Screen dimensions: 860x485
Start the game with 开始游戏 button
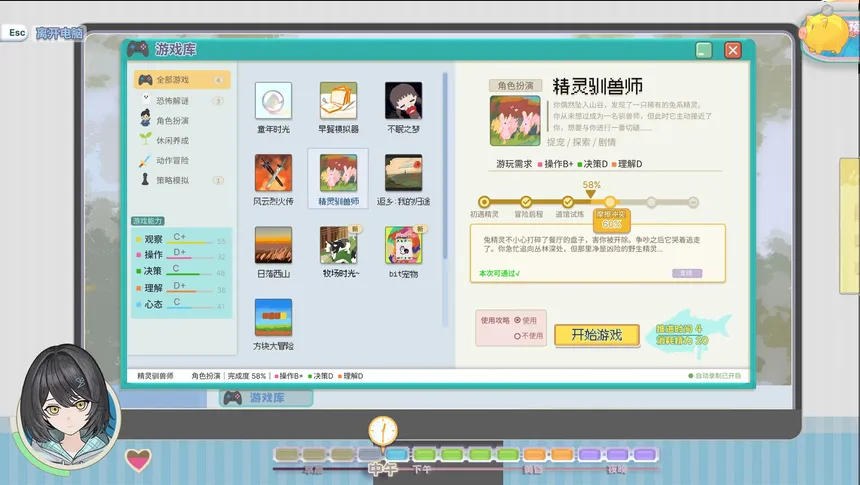tap(597, 335)
